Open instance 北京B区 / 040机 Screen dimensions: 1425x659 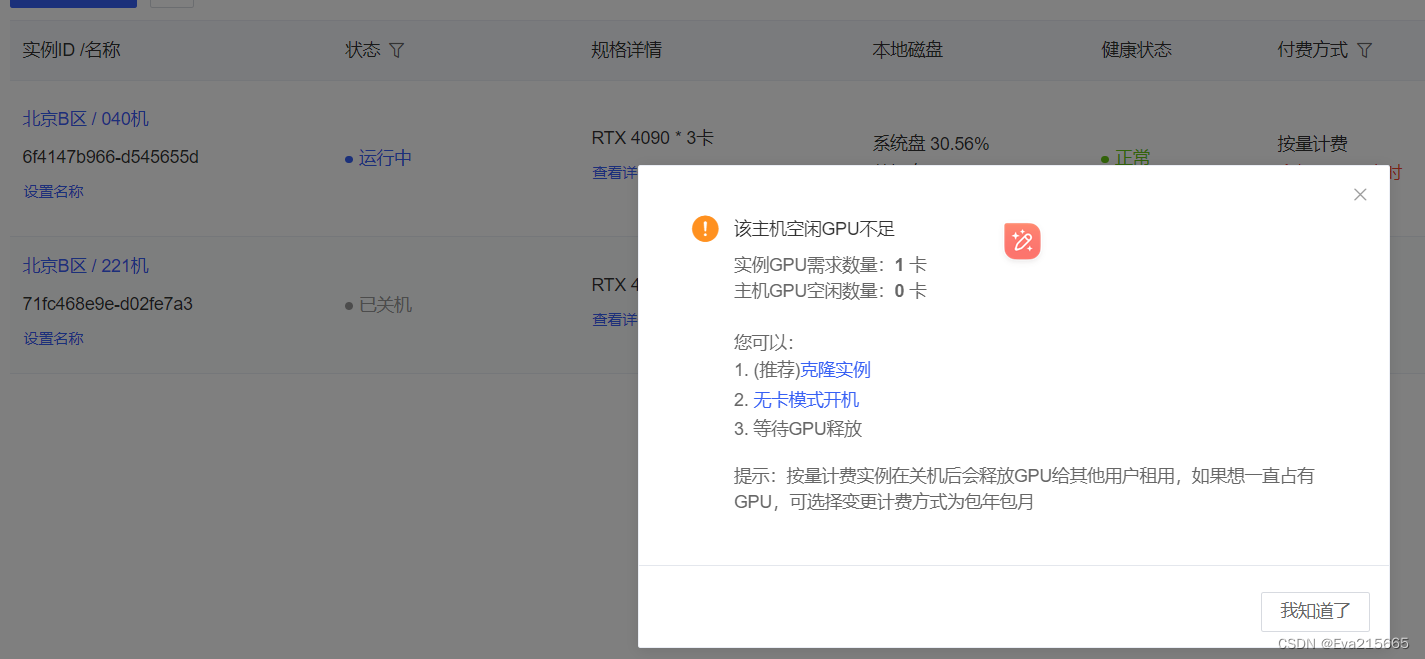(86, 119)
